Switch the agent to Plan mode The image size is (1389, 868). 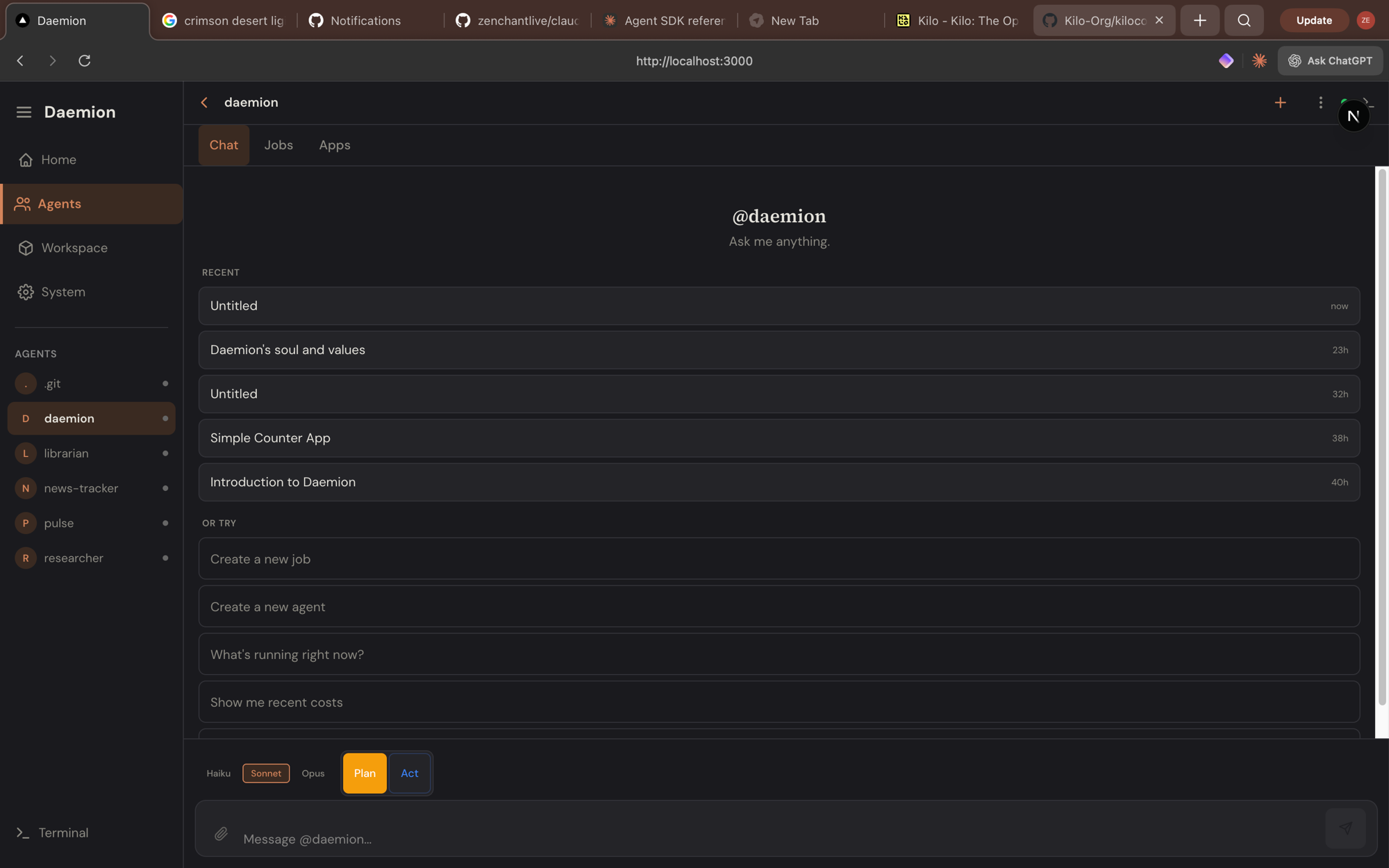364,773
